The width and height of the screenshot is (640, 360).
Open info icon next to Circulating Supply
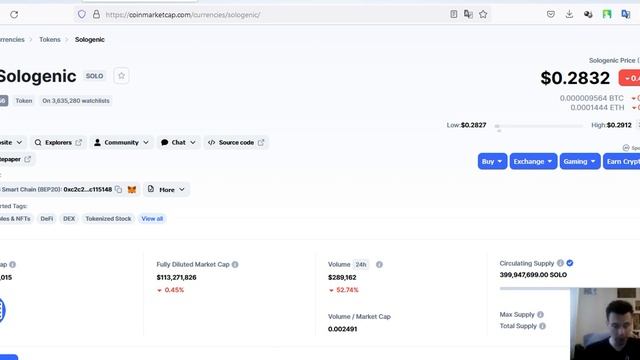pos(560,263)
